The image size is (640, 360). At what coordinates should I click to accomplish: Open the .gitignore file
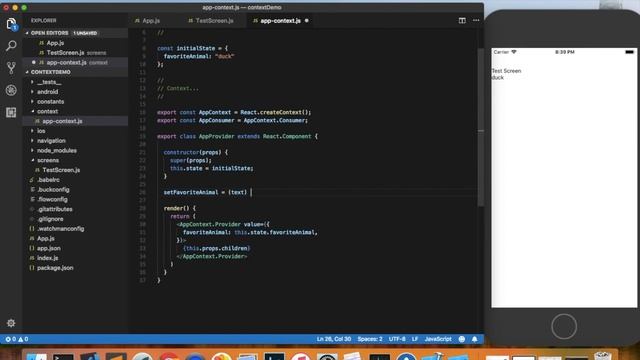(x=50, y=219)
